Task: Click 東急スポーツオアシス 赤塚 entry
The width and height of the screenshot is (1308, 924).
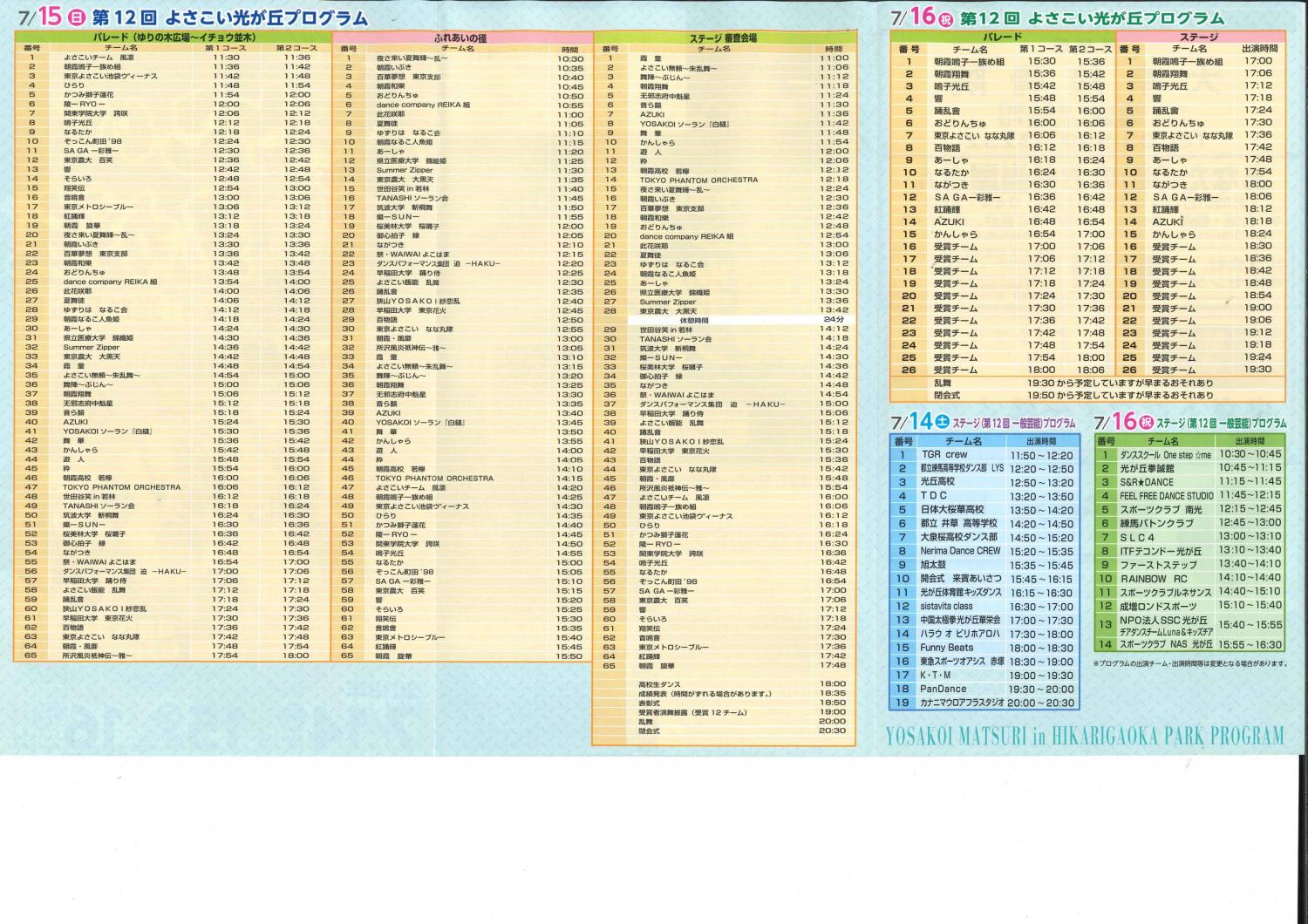Action: (x=963, y=662)
